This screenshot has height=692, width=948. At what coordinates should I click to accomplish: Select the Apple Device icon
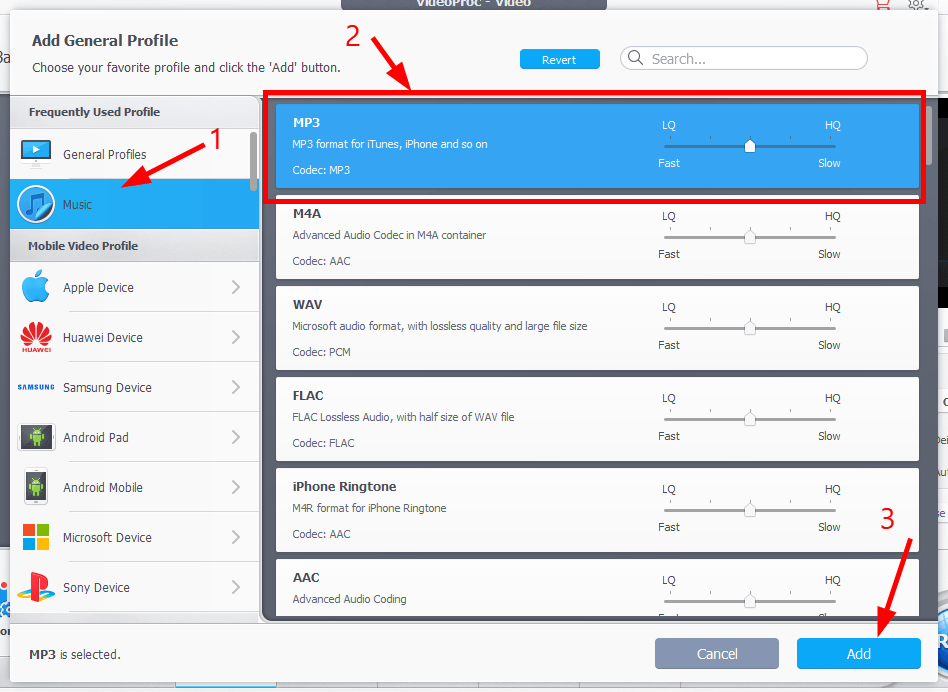[x=36, y=286]
